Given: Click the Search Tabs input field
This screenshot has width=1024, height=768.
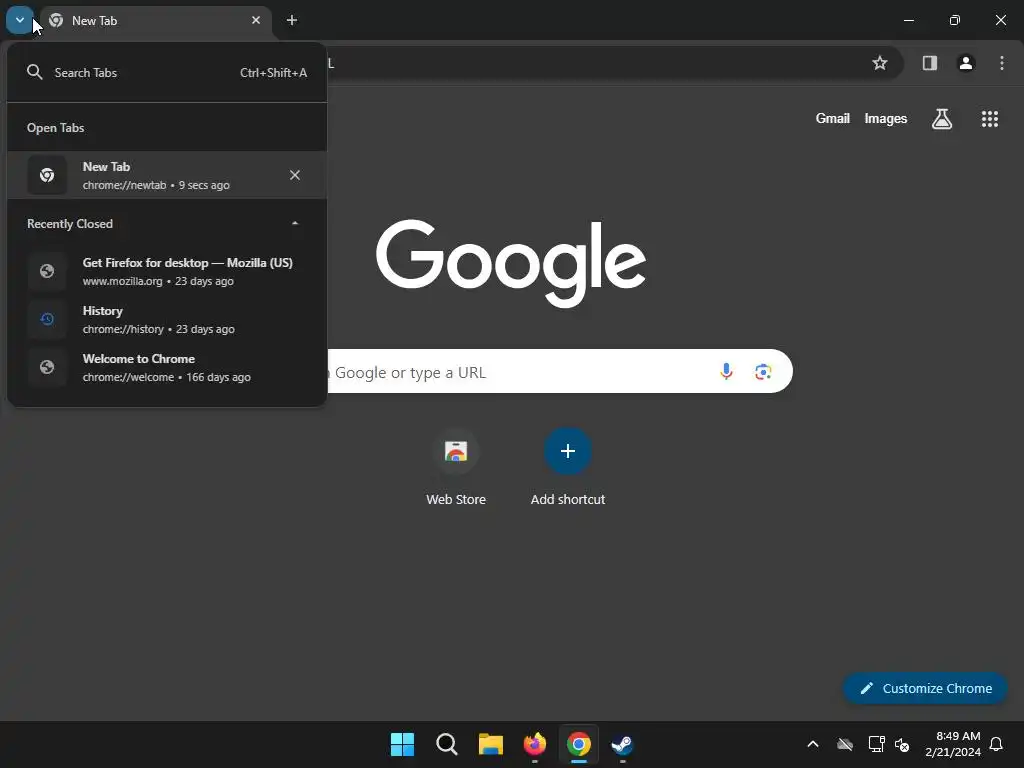Looking at the screenshot, I should coord(167,72).
